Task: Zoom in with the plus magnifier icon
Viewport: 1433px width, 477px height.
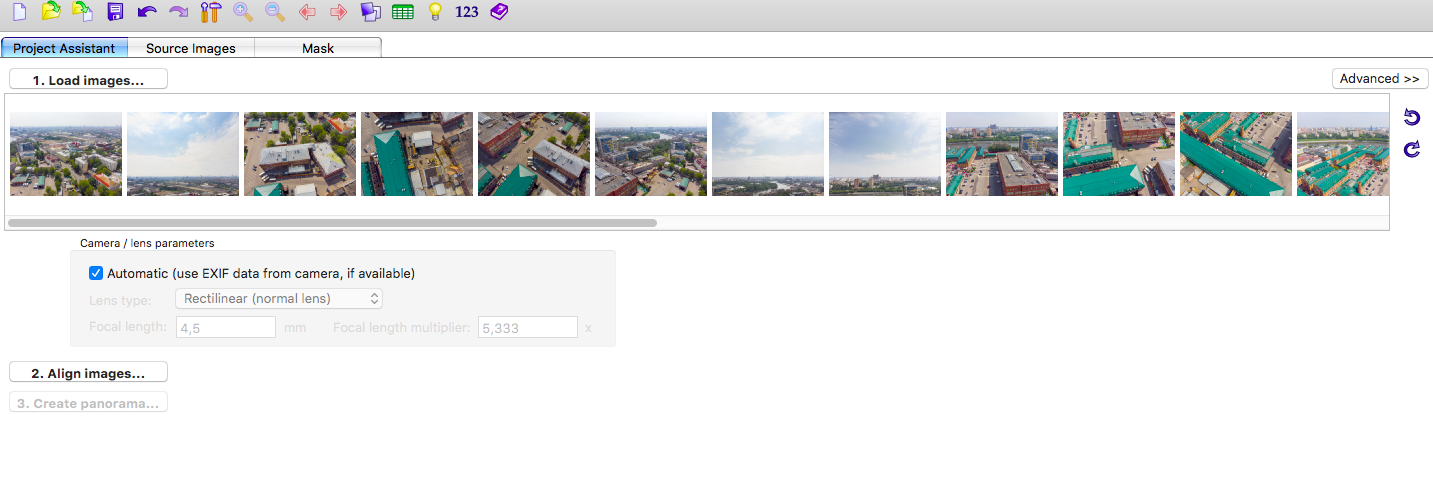Action: pyautogui.click(x=243, y=12)
